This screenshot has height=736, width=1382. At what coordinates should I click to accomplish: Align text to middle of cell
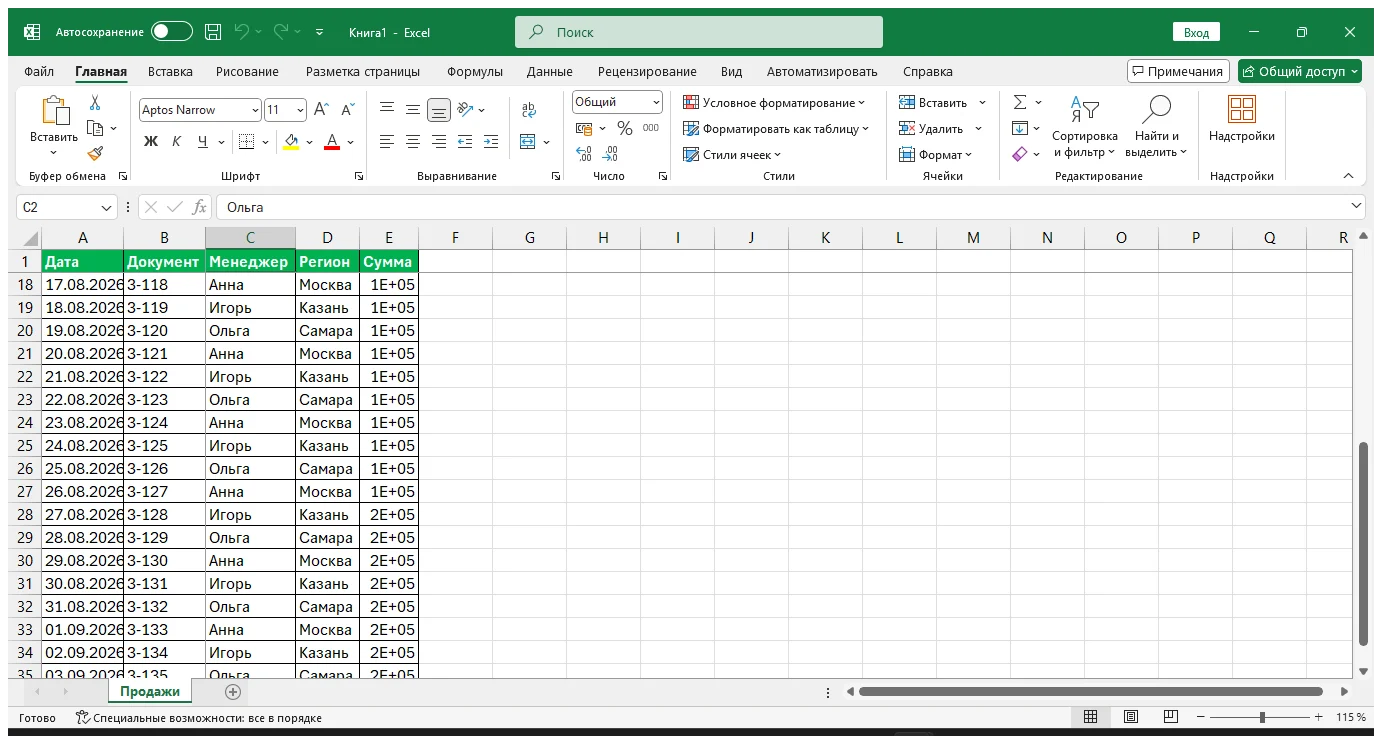[413, 110]
